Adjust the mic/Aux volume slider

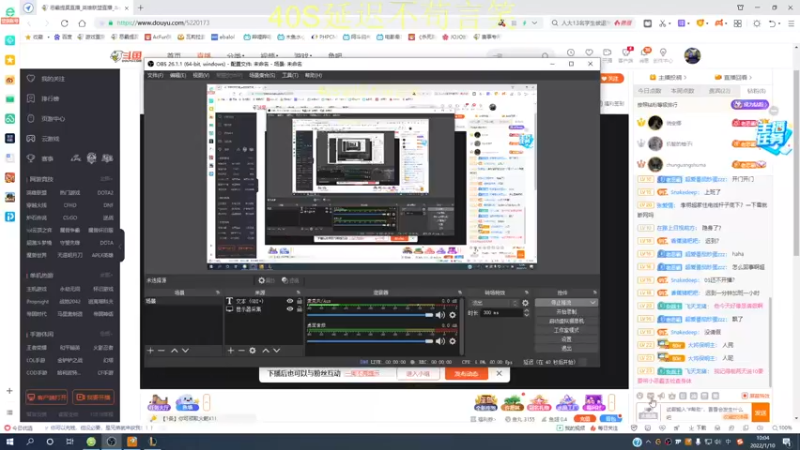[370, 315]
